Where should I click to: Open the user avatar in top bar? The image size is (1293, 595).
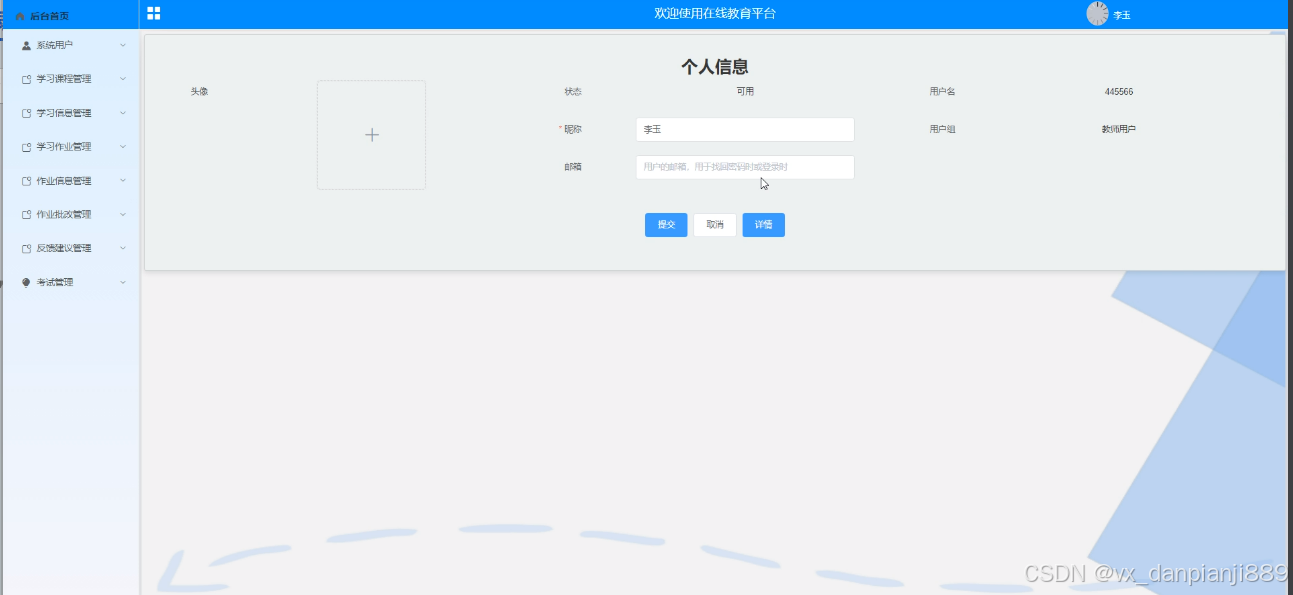(1097, 13)
